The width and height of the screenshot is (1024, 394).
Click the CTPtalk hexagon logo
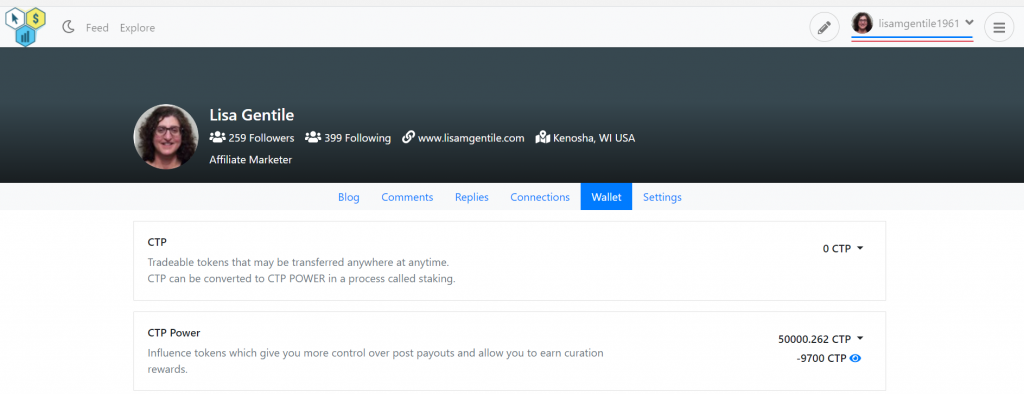click(x=25, y=27)
